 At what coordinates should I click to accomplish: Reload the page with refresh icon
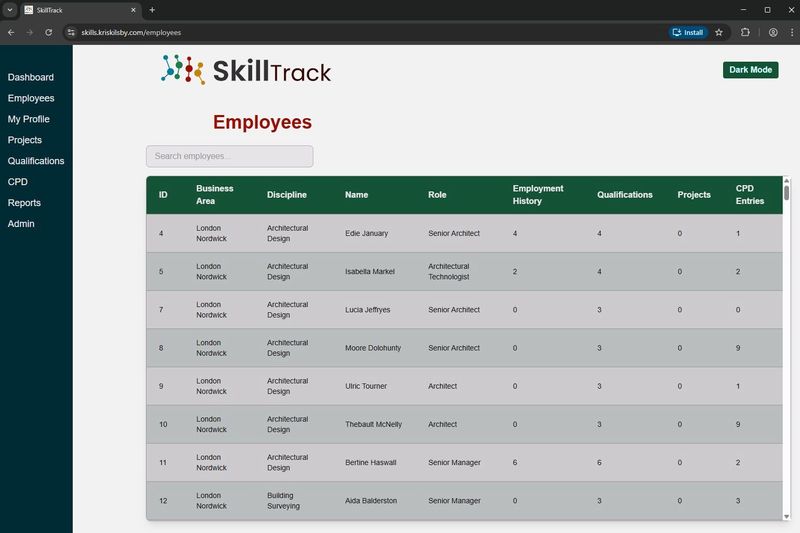[x=48, y=32]
